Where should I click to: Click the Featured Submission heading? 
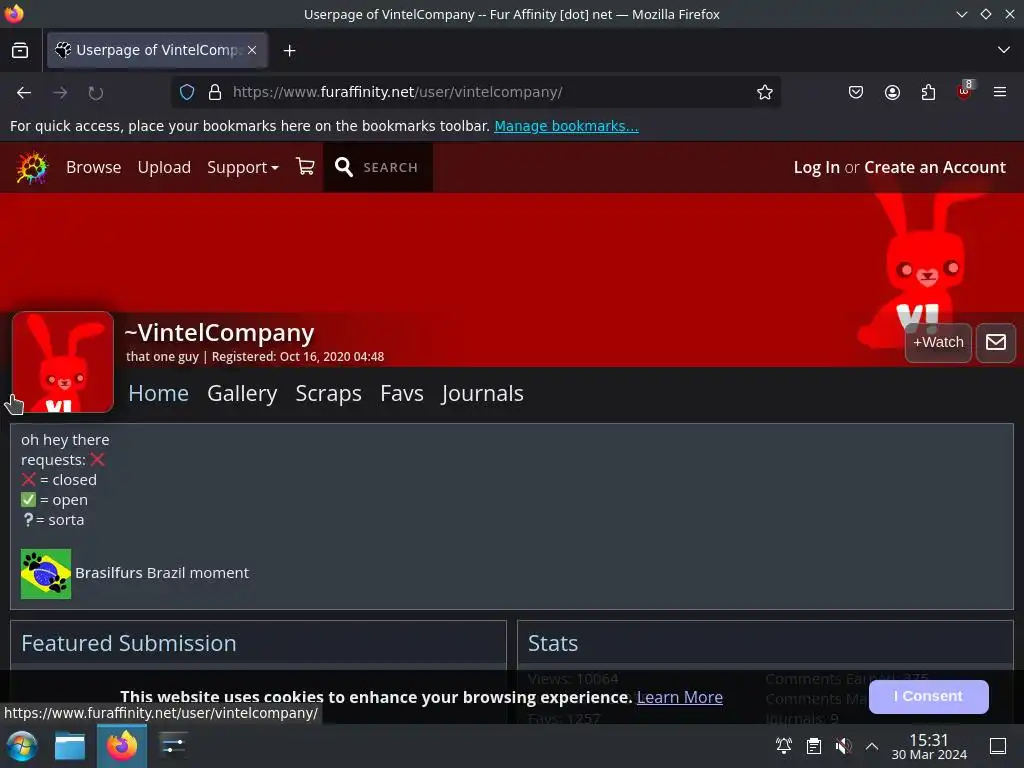click(x=129, y=643)
